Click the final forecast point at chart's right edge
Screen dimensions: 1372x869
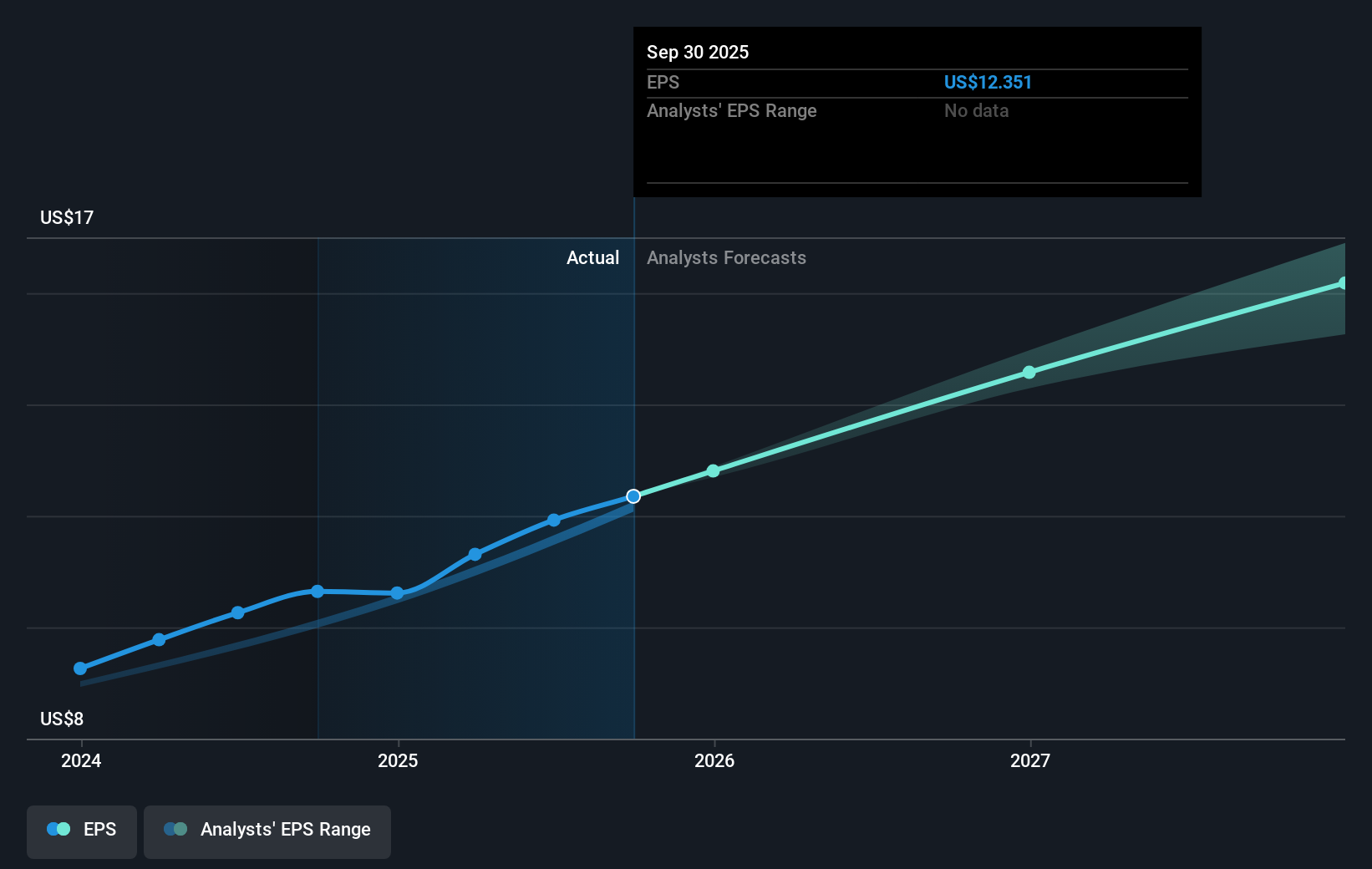1343,282
